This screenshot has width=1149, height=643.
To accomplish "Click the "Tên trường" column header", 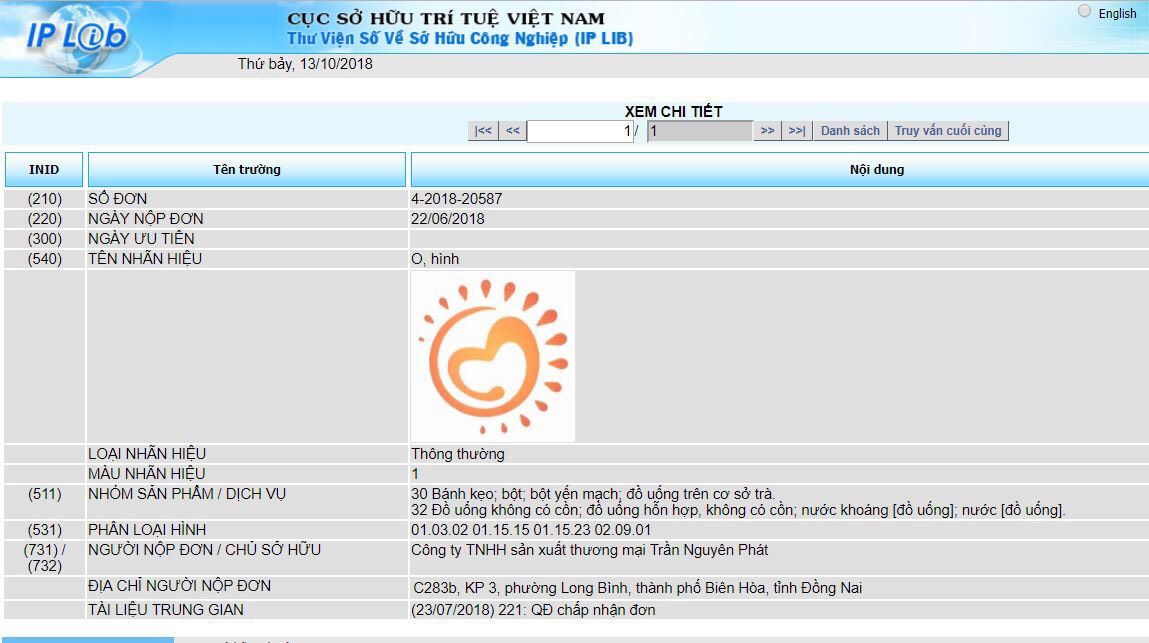I will pyautogui.click(x=247, y=169).
